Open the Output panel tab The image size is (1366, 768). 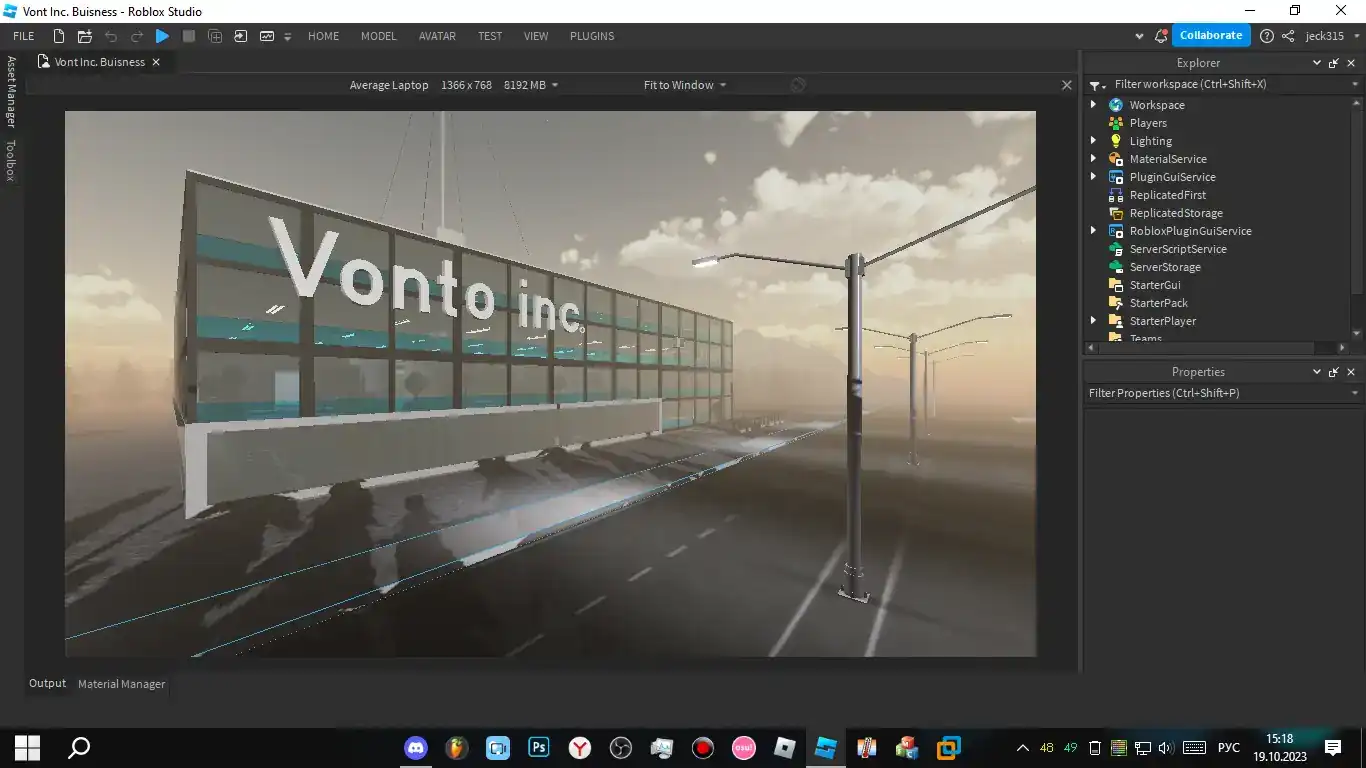tap(47, 684)
